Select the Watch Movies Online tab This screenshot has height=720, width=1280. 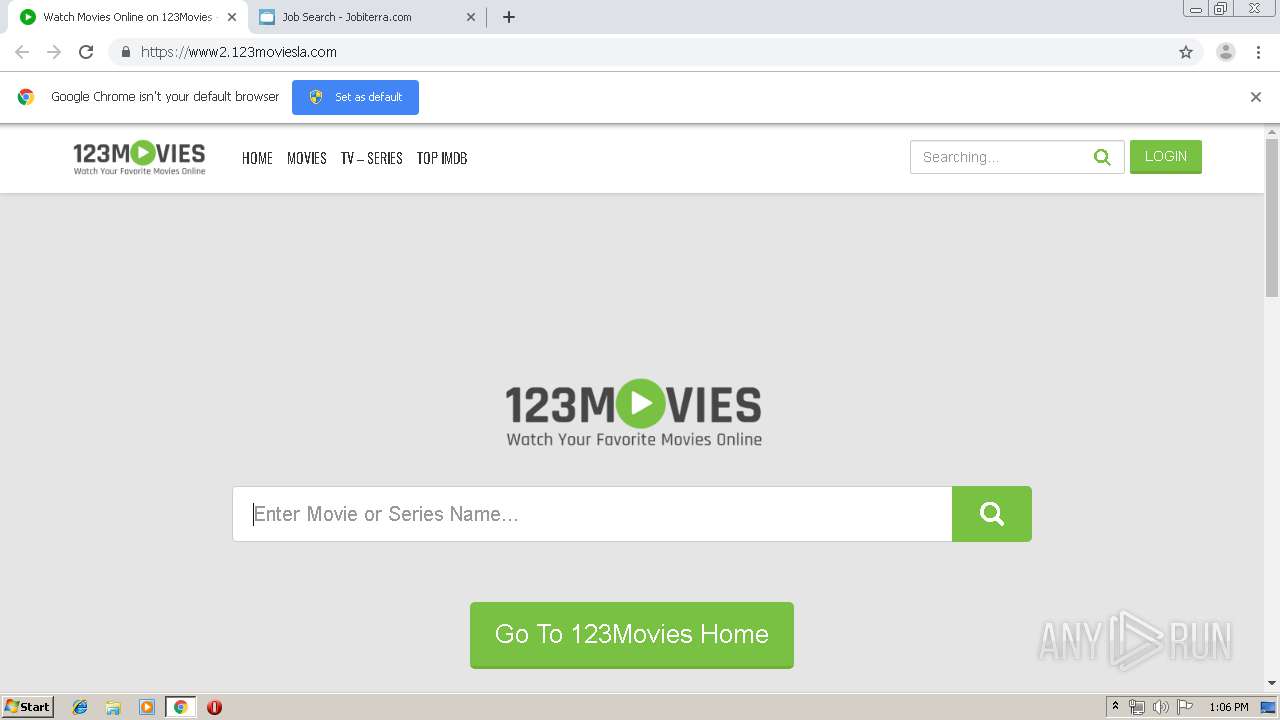(128, 17)
